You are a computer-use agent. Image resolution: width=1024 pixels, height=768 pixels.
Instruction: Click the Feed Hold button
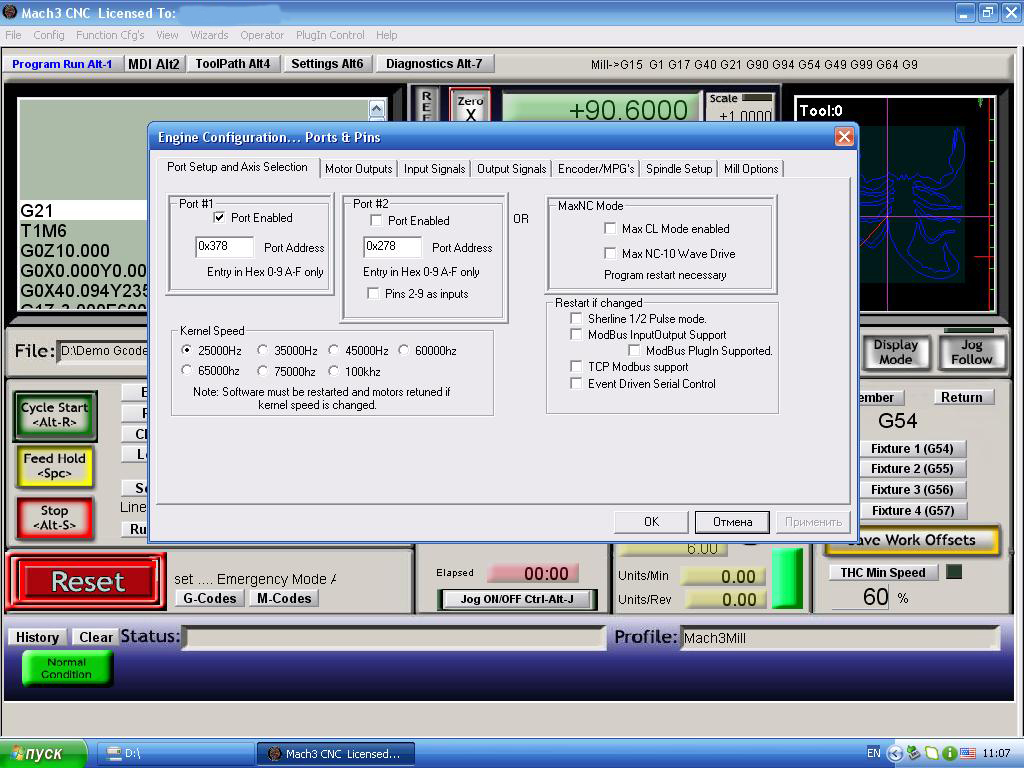pyautogui.click(x=55, y=466)
